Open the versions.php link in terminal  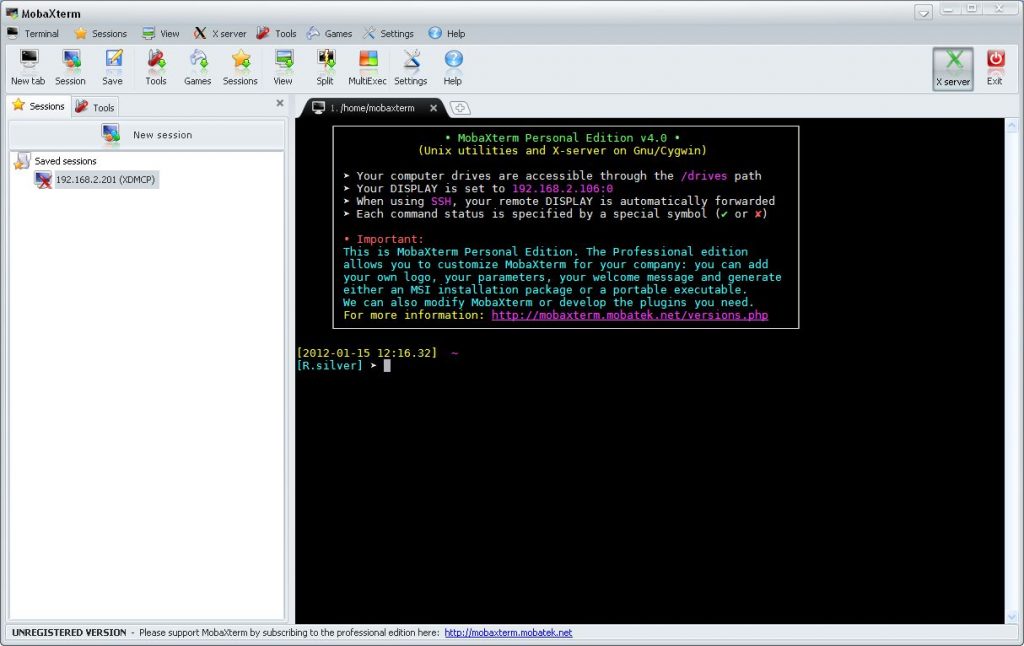click(x=630, y=315)
